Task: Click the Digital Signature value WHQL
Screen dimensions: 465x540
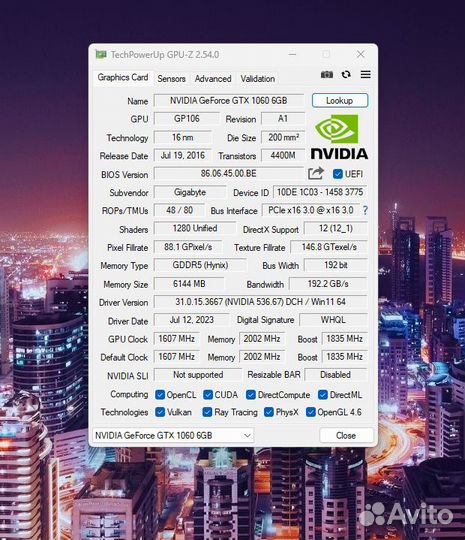Action: pyautogui.click(x=333, y=320)
